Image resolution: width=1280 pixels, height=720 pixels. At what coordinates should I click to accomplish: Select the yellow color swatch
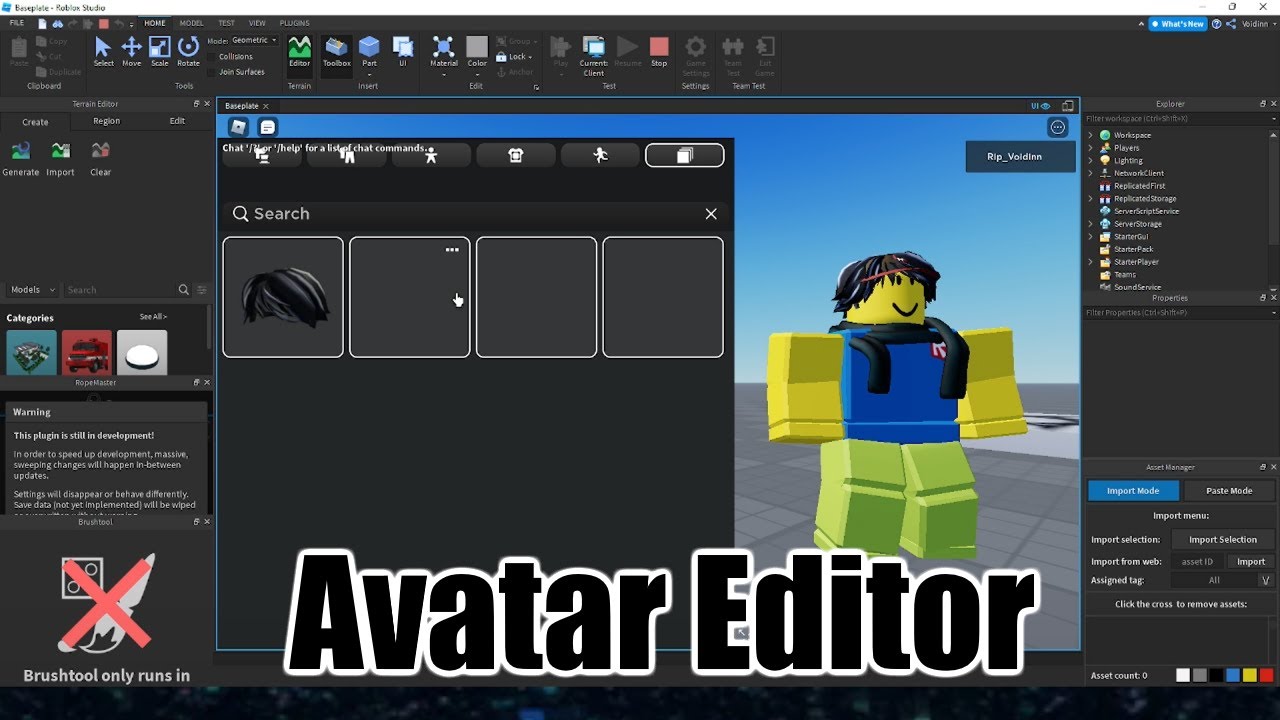click(x=1250, y=675)
